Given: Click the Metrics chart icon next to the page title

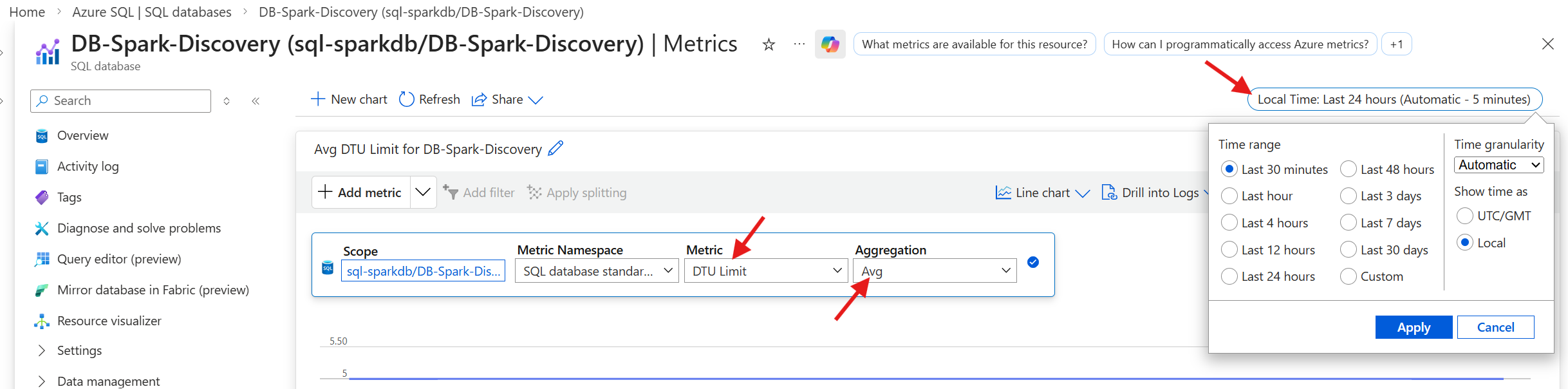Looking at the screenshot, I should [48, 52].
